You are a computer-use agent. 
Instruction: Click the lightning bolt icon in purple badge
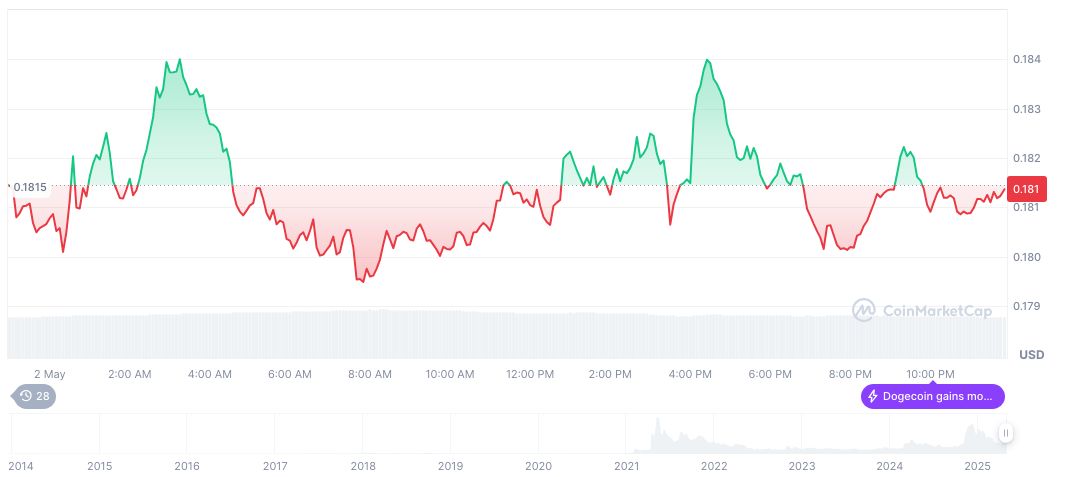873,397
